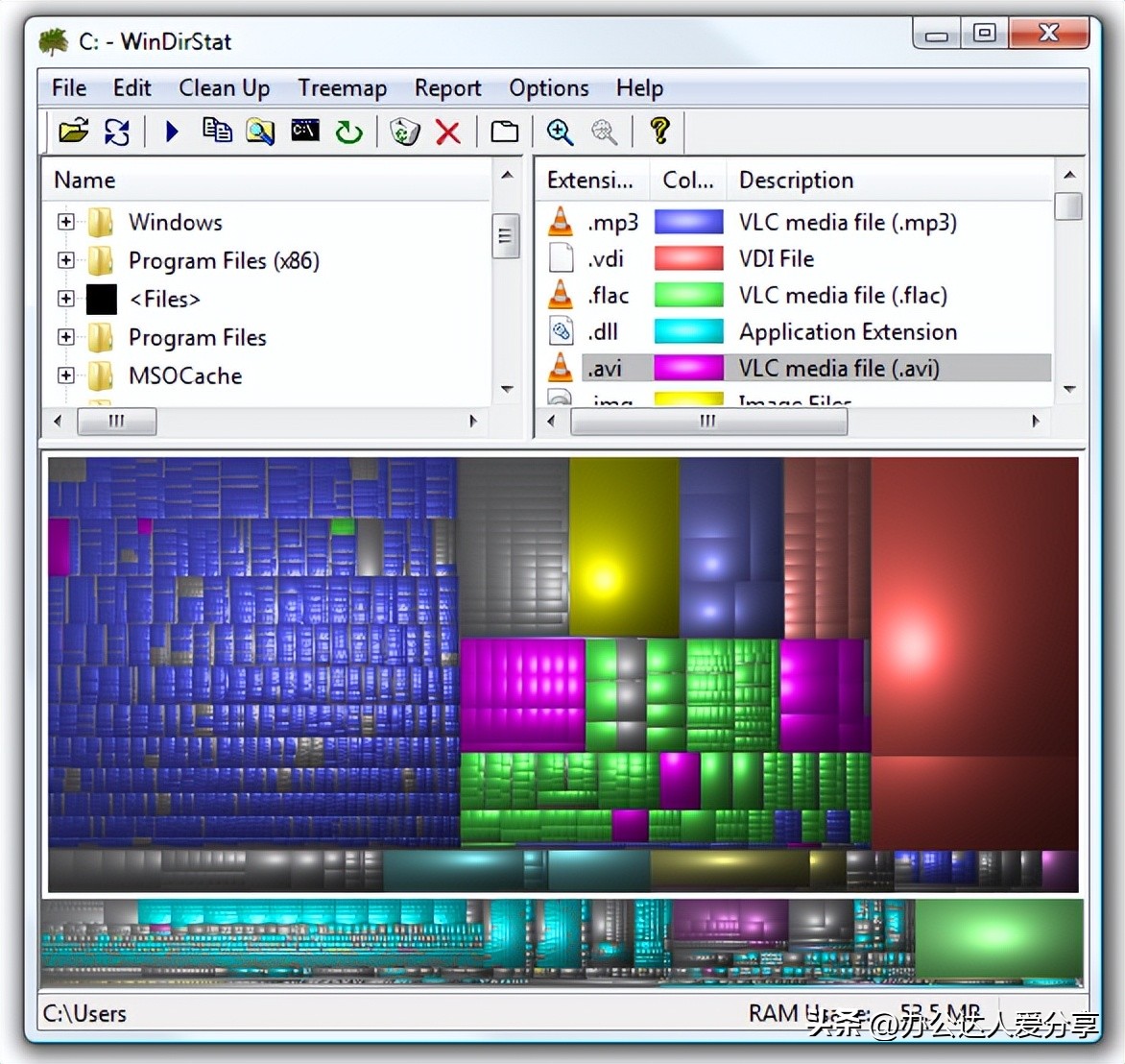
Task: Select the Delete to Recycle Bin icon
Action: 403,132
